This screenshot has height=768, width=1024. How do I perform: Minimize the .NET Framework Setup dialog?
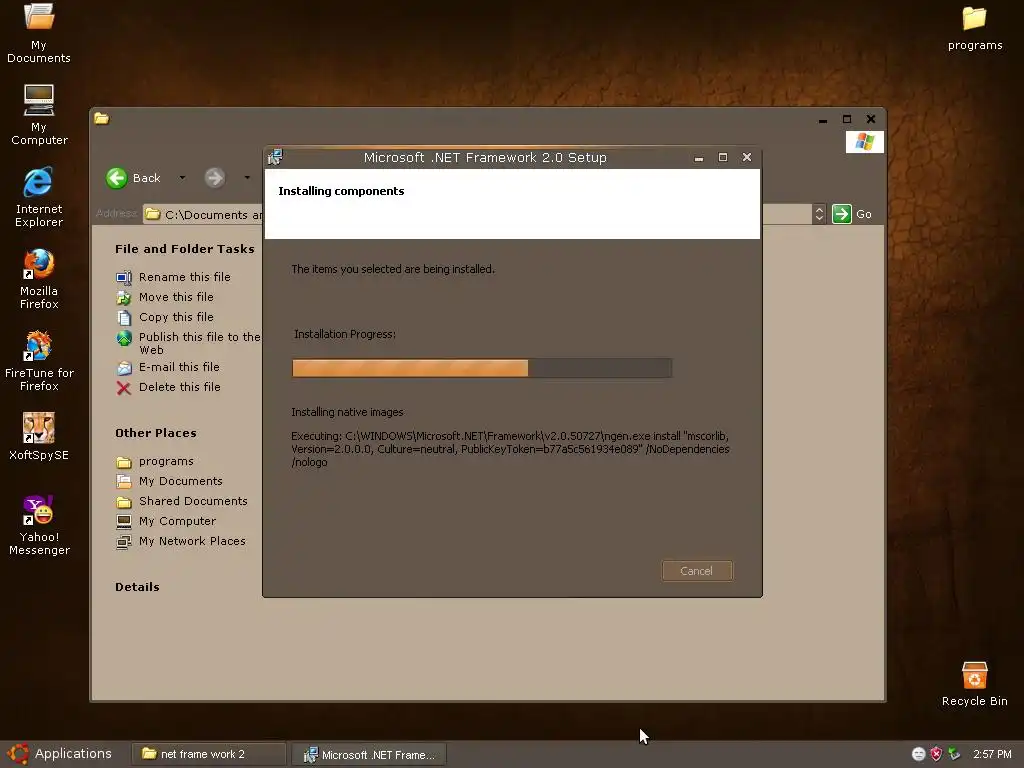point(699,158)
